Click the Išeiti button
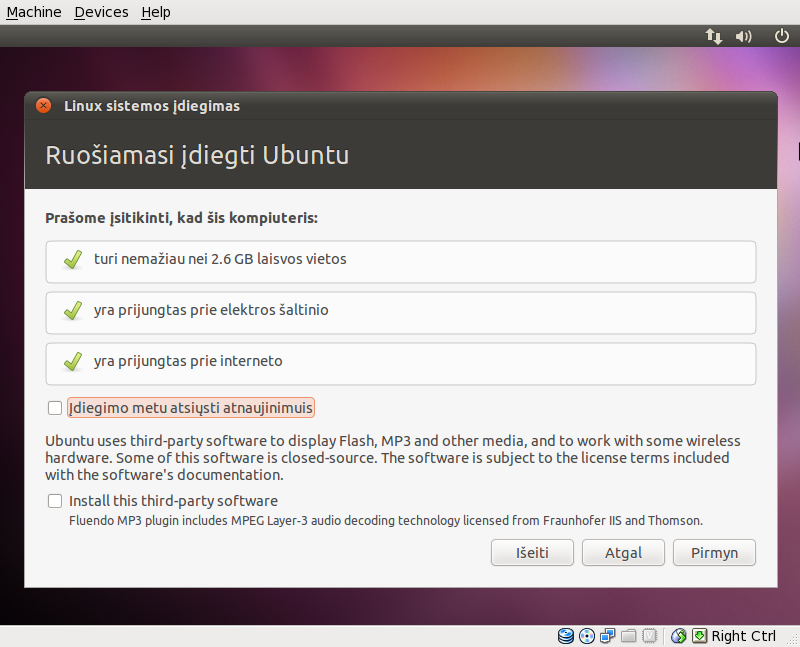 [x=532, y=553]
